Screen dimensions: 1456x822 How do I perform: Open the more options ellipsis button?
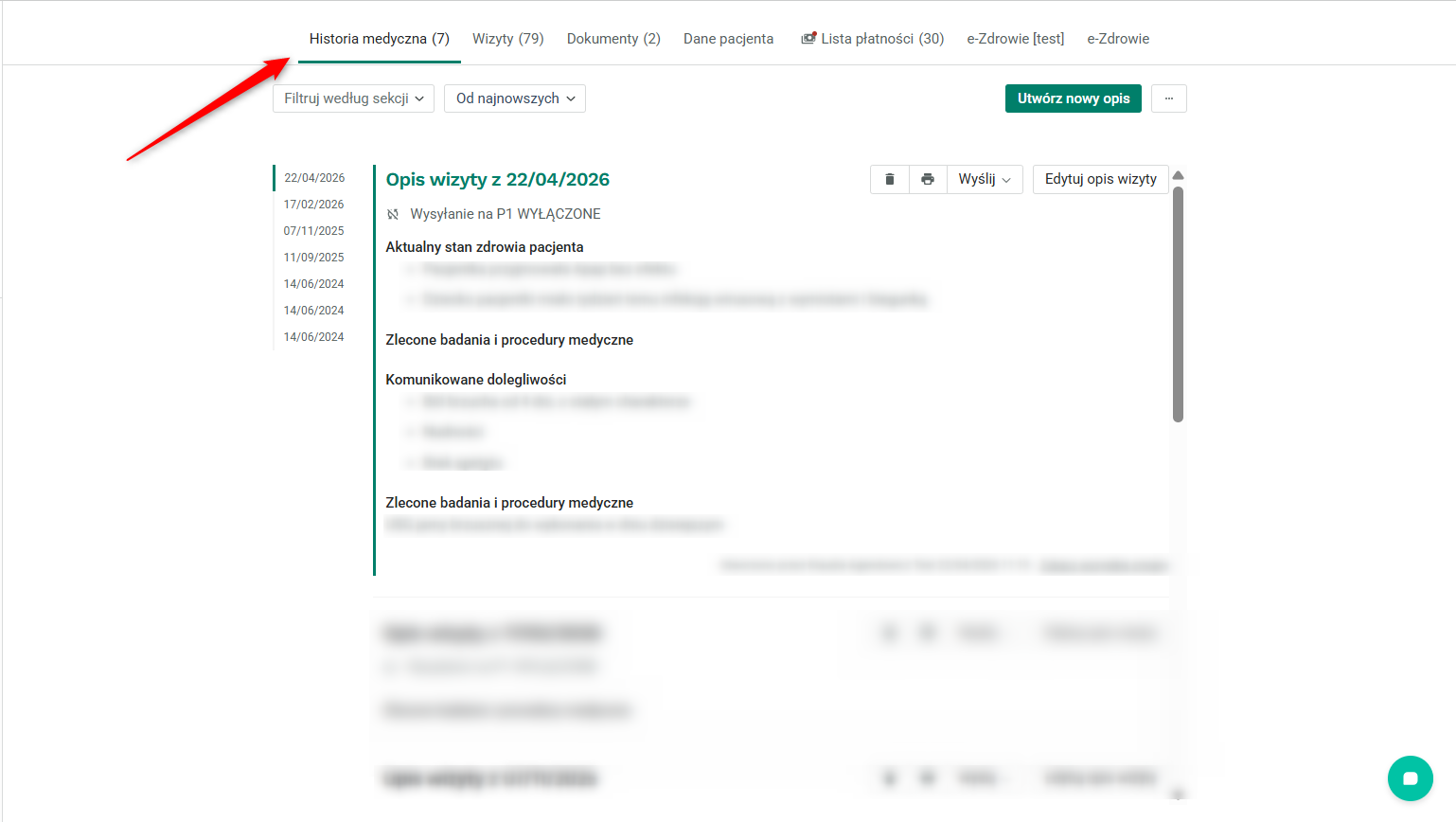[1169, 98]
